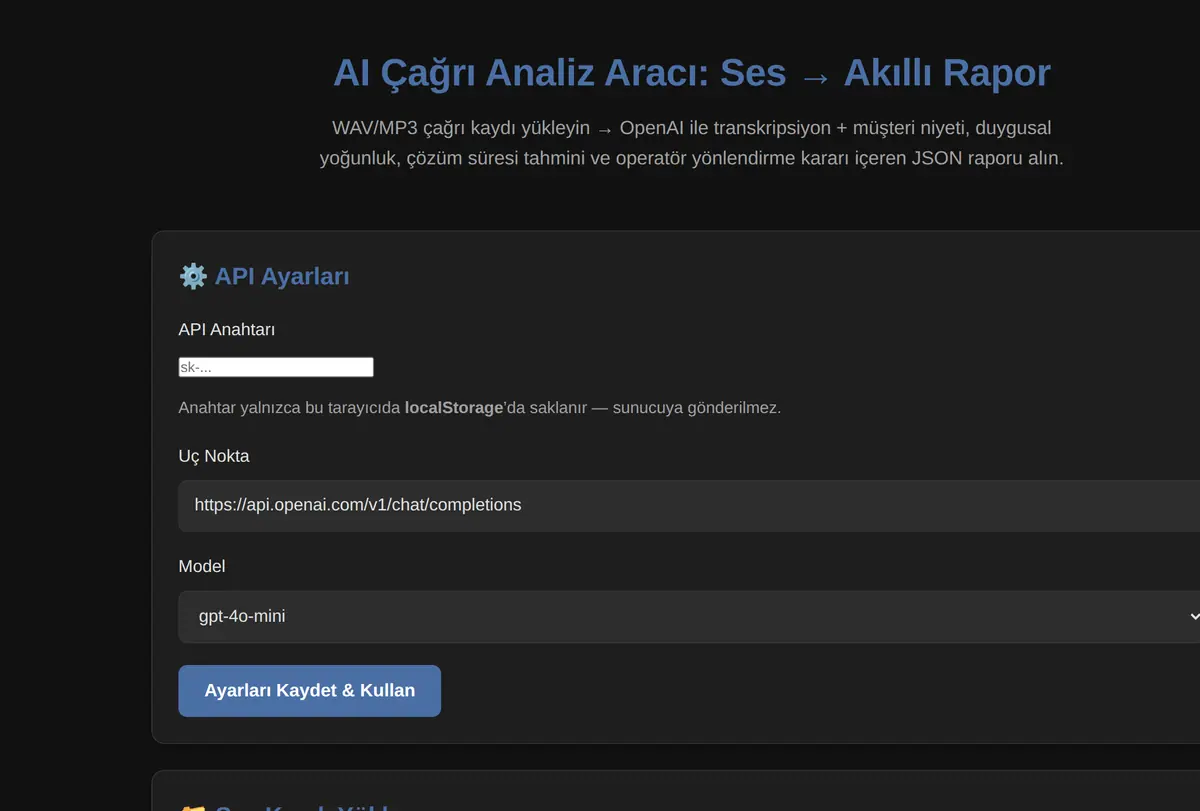This screenshot has width=1200, height=811.
Task: Click the Uç Nokta label
Action: tap(214, 456)
